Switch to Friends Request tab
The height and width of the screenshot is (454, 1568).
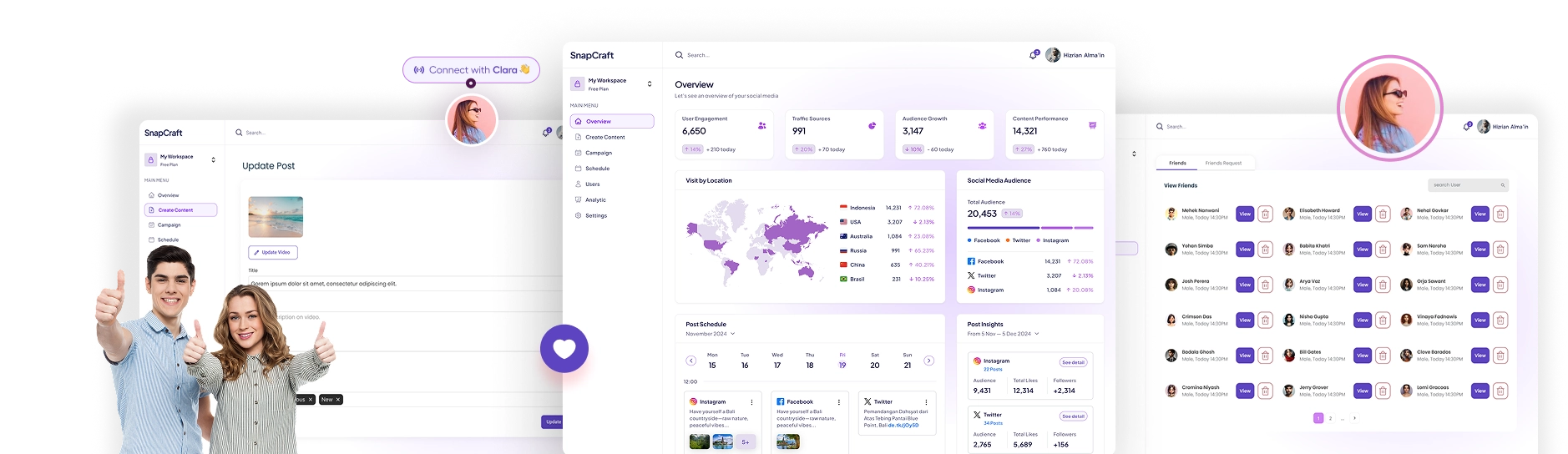pos(1223,164)
